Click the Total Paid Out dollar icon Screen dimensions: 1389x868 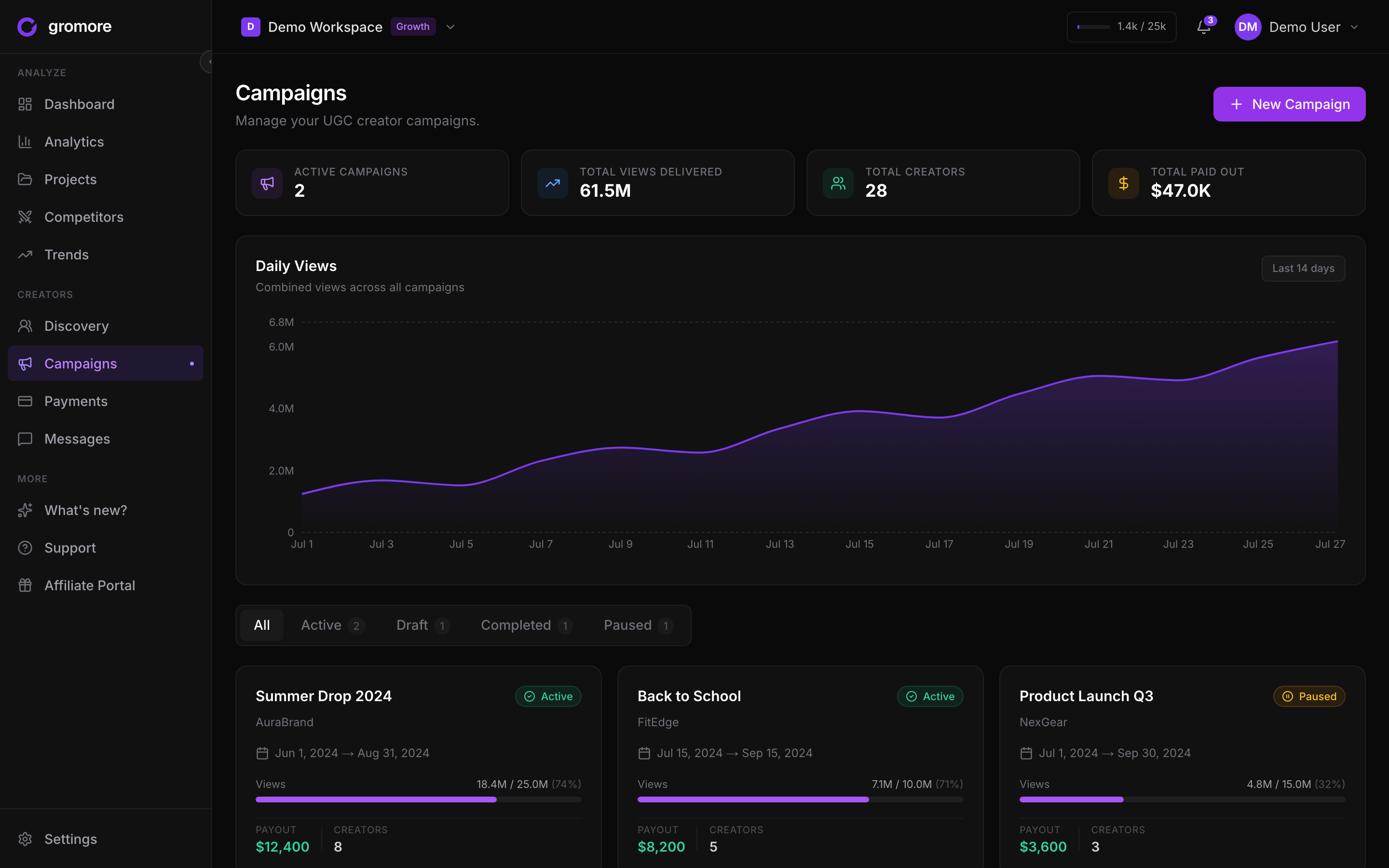1124,183
